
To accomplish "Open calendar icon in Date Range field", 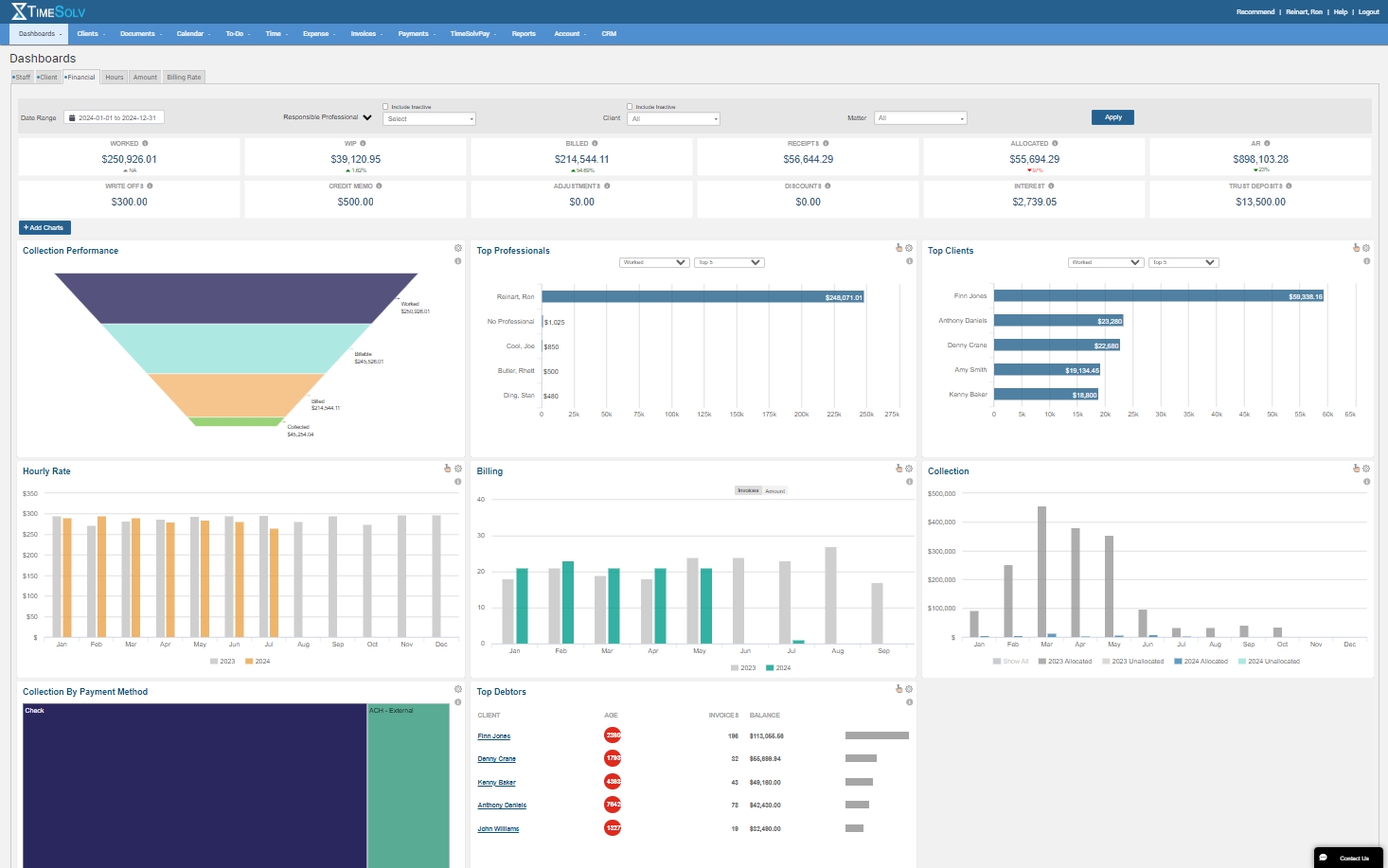I will point(71,118).
